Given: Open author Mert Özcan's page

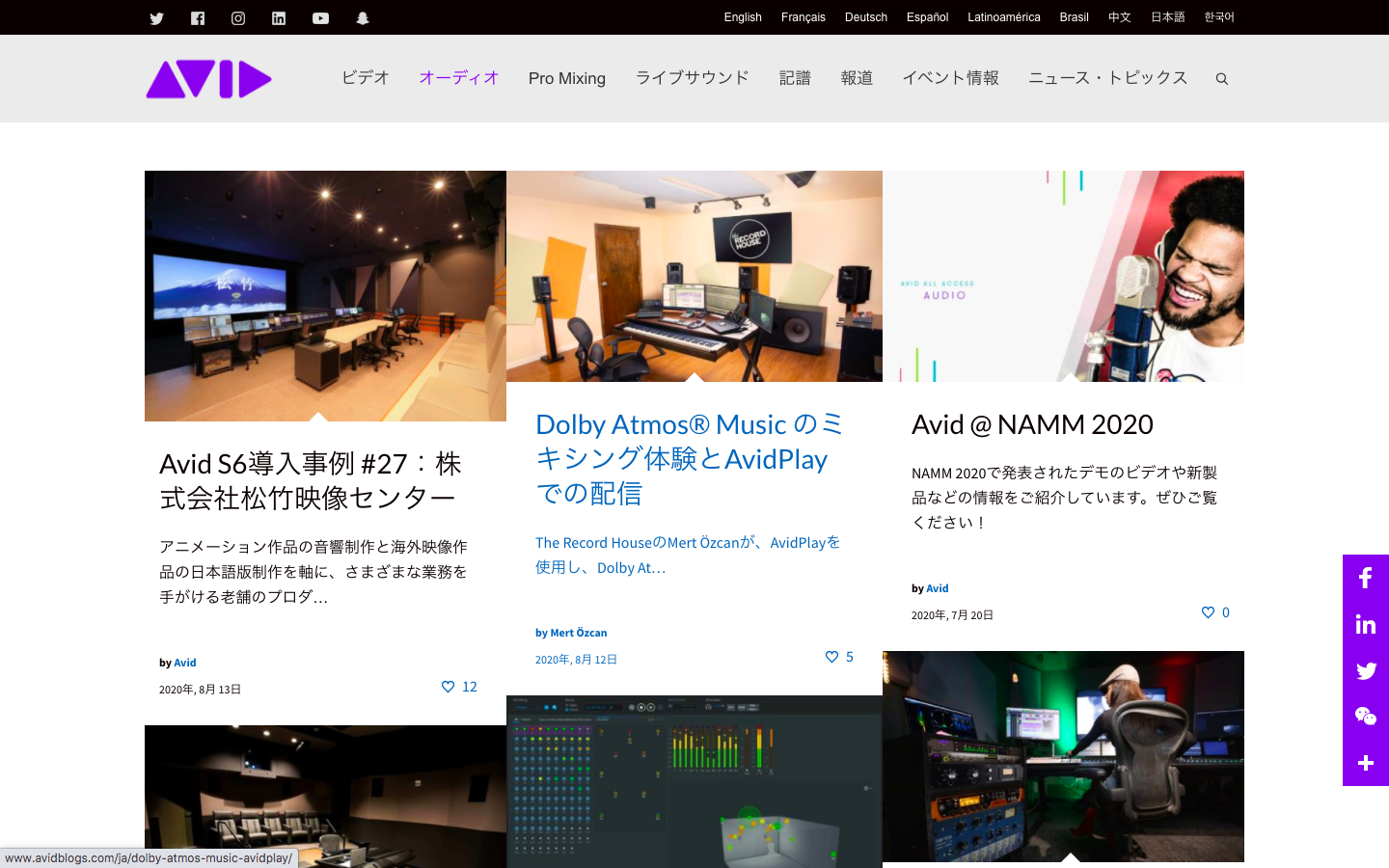Looking at the screenshot, I should click(579, 633).
